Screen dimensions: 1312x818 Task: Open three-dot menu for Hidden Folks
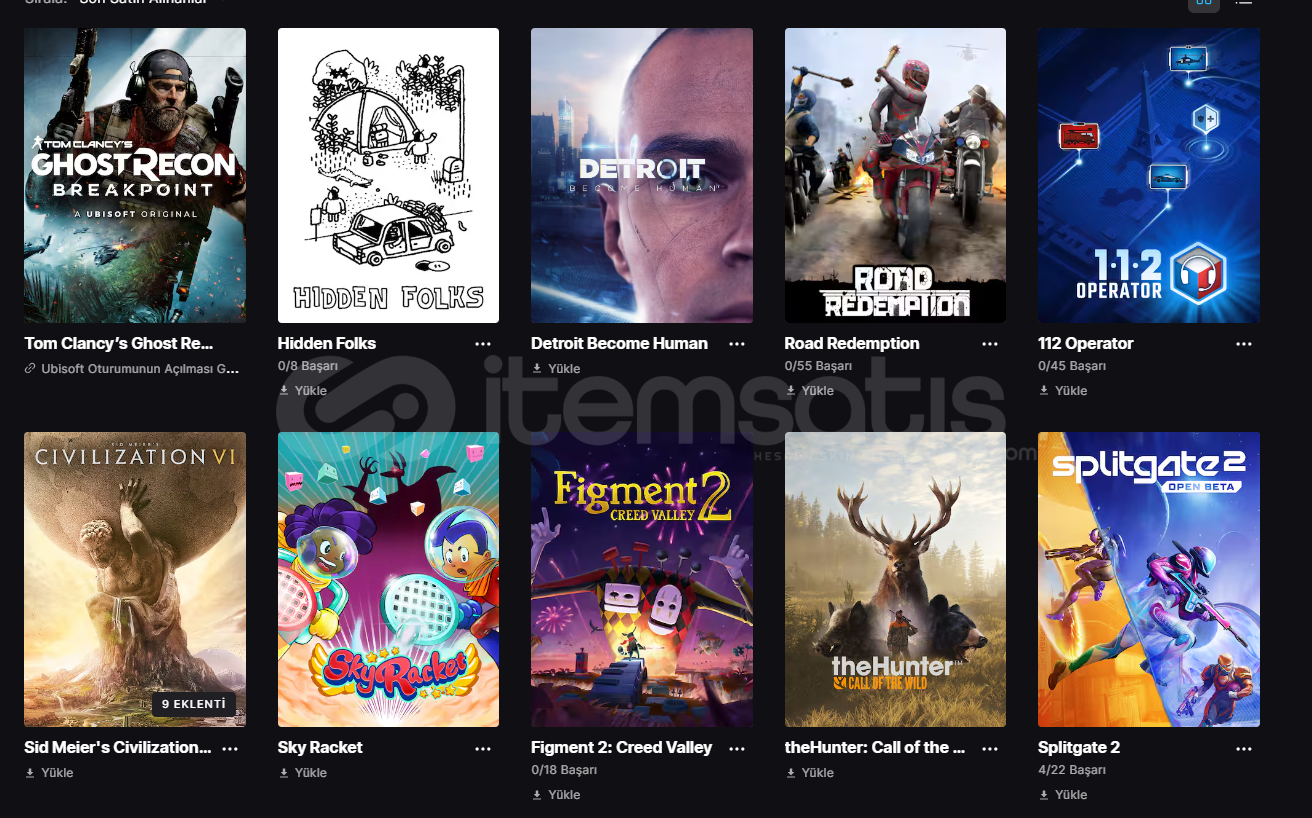483,344
